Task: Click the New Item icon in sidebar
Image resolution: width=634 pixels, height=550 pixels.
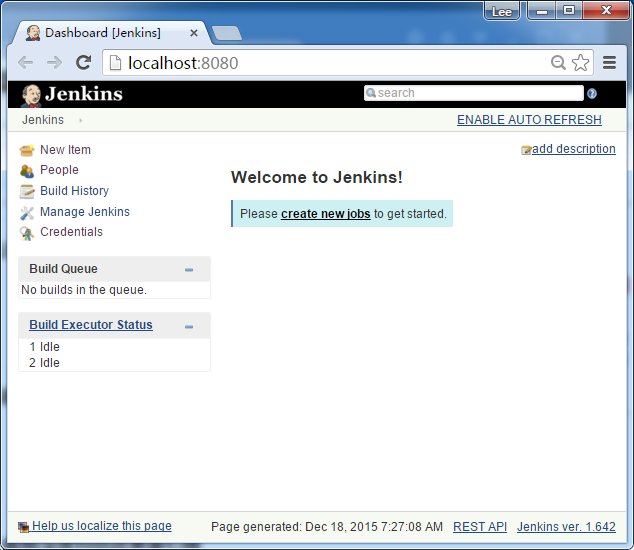Action: 27,151
